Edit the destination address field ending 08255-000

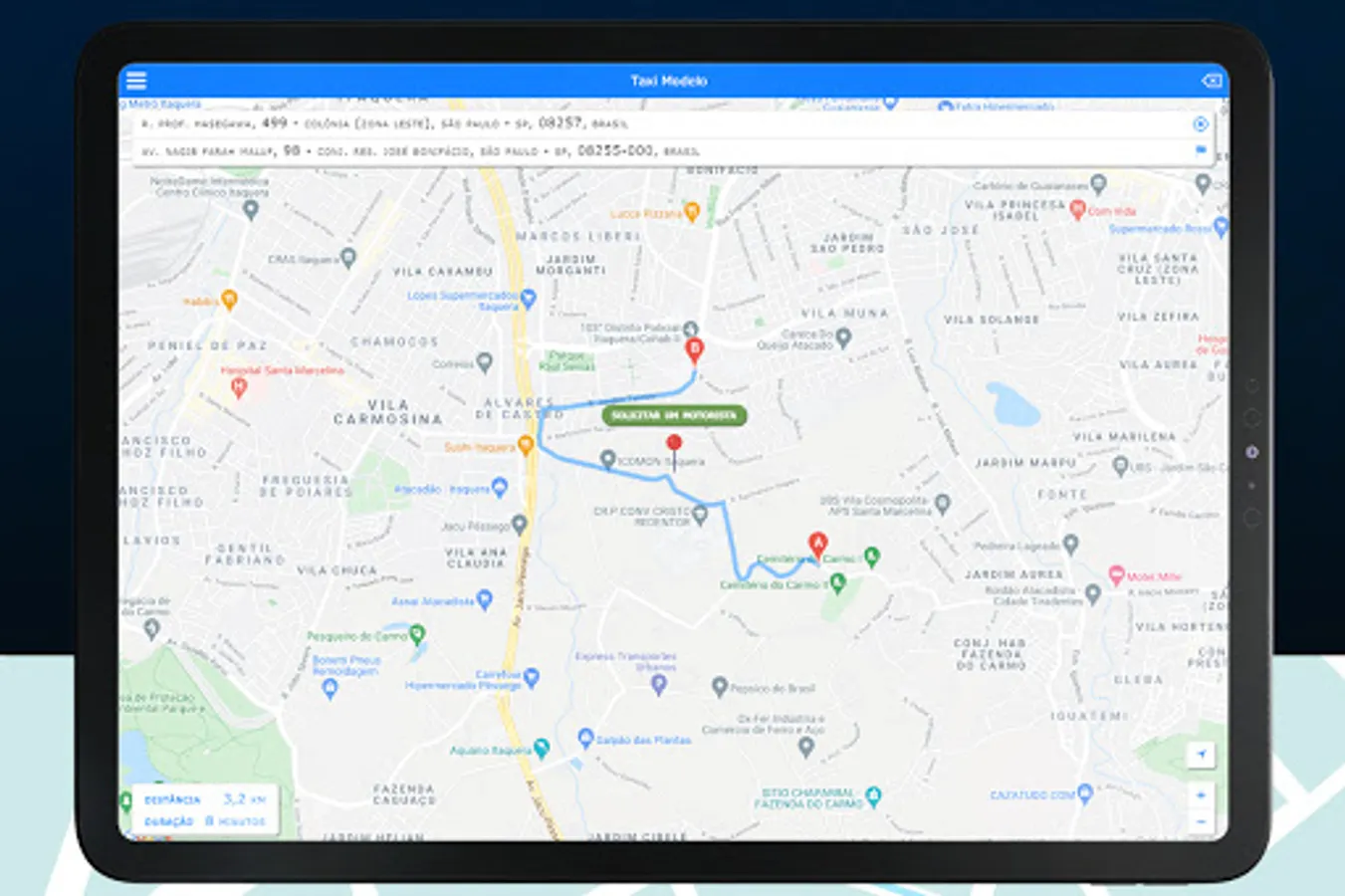(673, 150)
